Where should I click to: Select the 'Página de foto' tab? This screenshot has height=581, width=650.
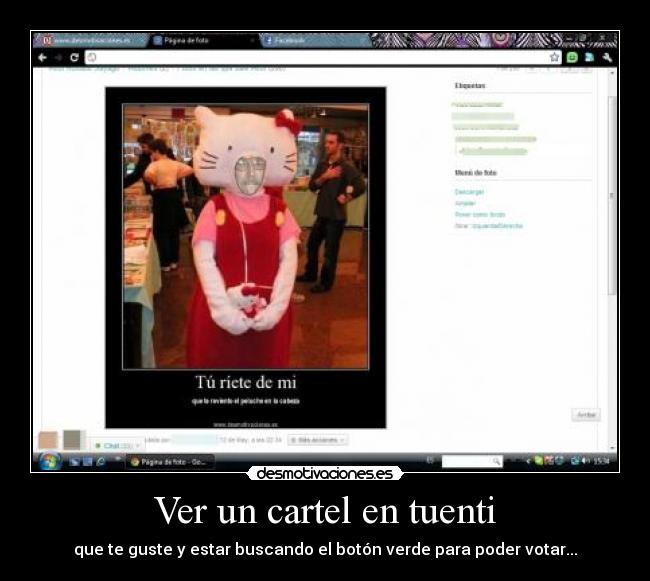pyautogui.click(x=202, y=40)
